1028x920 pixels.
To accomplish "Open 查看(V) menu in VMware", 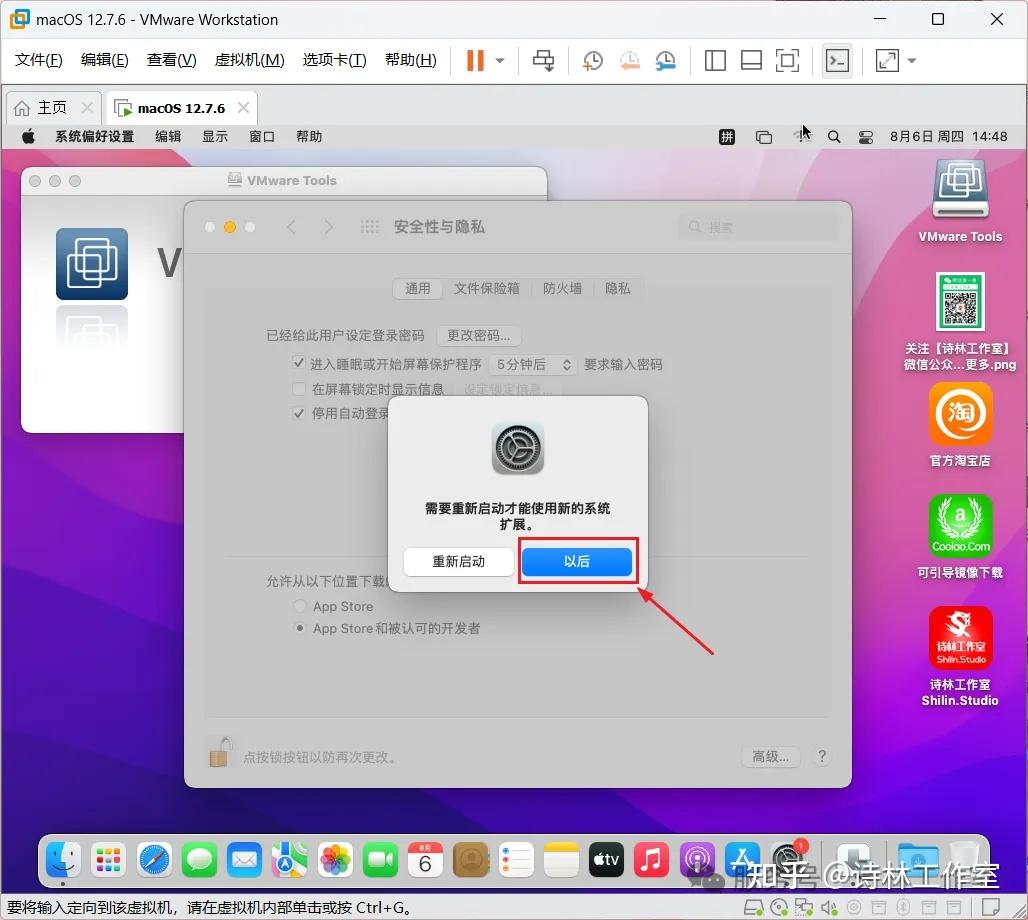I will (172, 60).
